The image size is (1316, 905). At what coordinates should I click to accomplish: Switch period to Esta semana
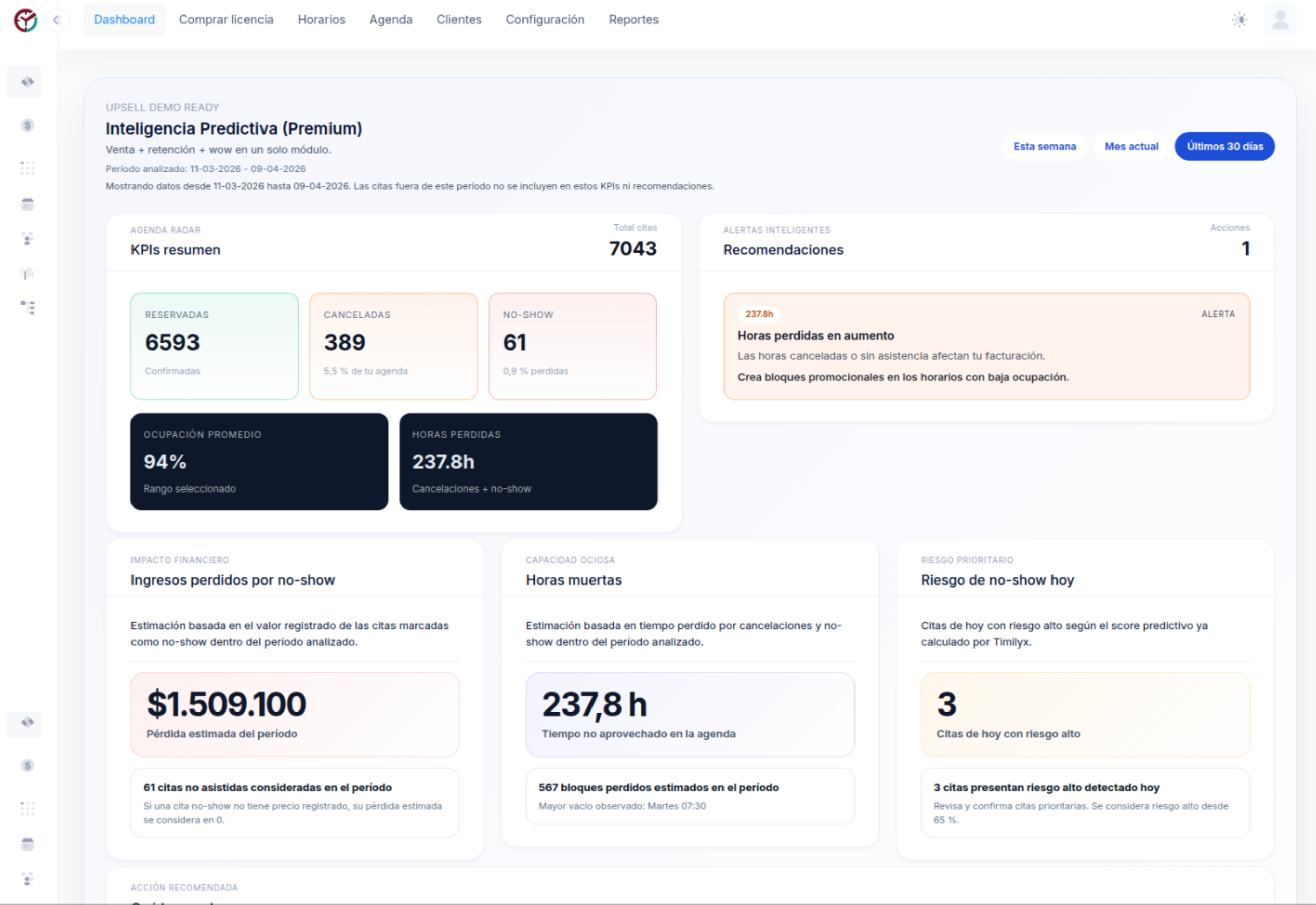click(1045, 146)
